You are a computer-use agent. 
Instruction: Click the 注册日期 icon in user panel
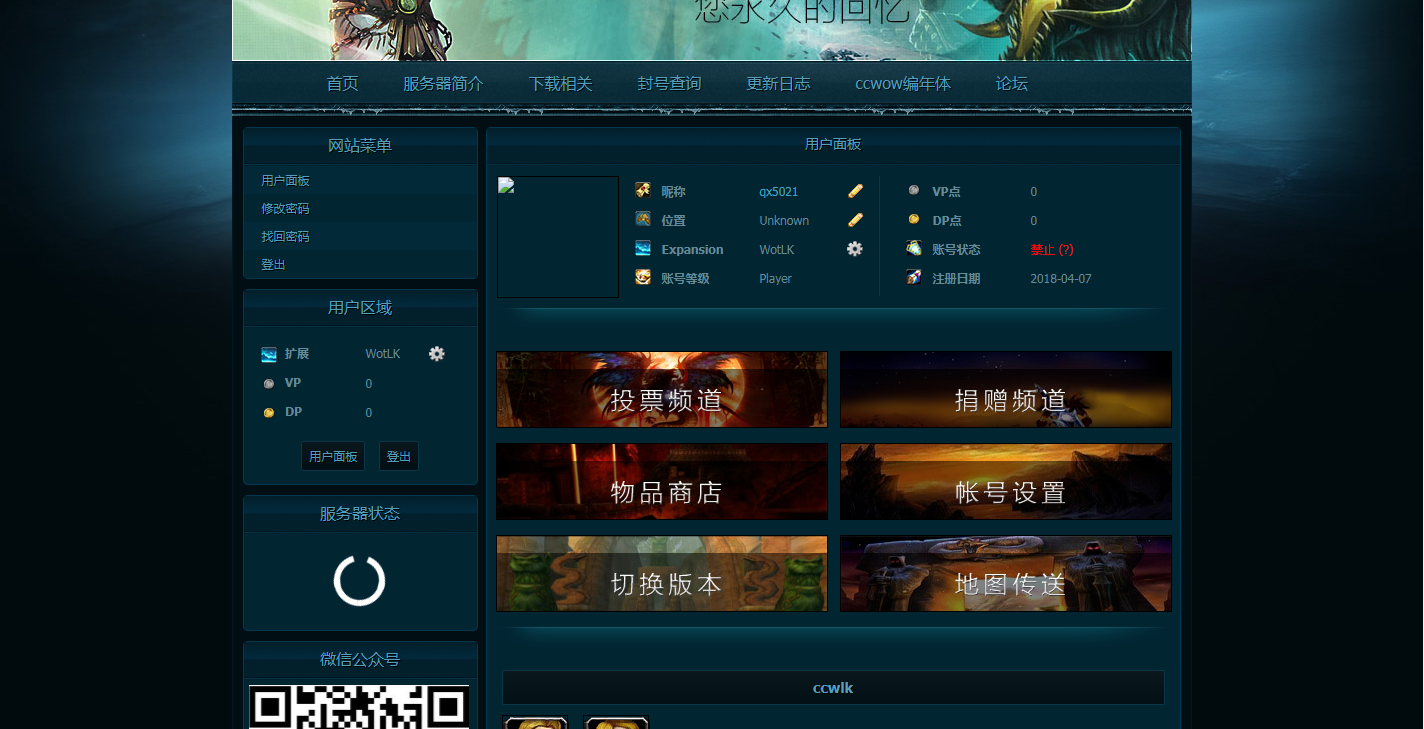pyautogui.click(x=913, y=278)
